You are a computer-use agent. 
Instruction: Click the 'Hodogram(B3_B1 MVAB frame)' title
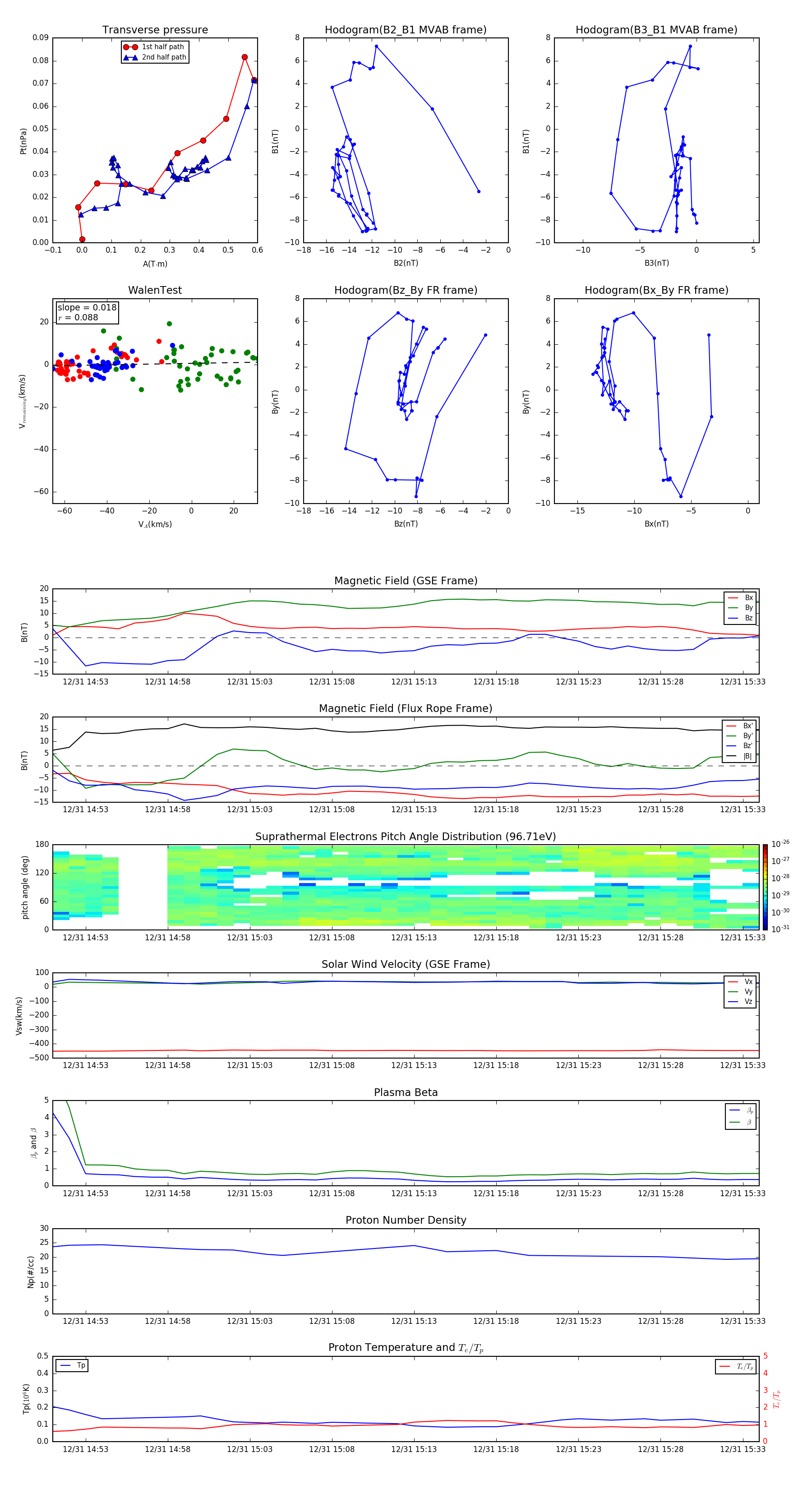[656, 30]
